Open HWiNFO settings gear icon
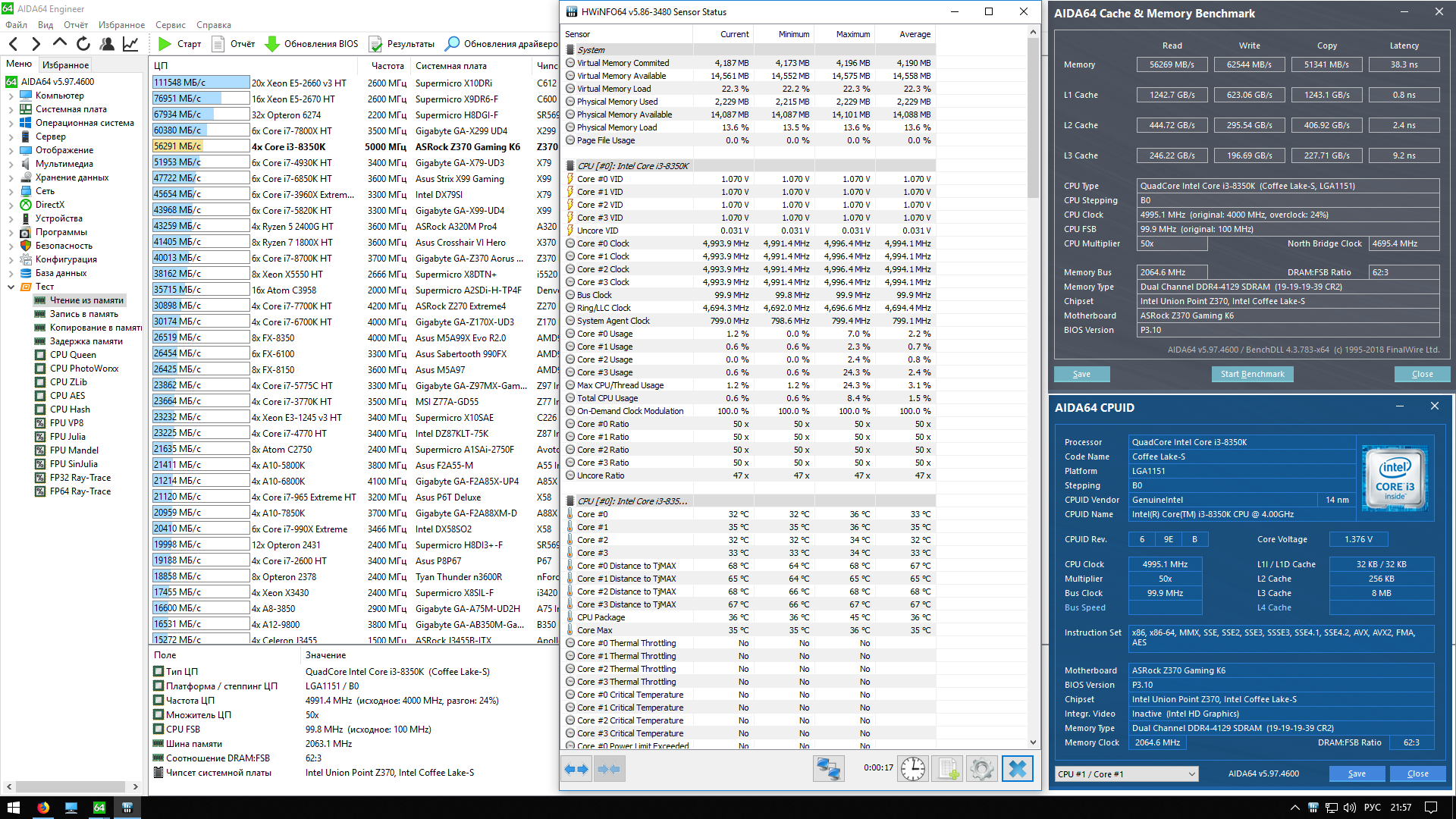This screenshot has height=819, width=1456. 981,769
